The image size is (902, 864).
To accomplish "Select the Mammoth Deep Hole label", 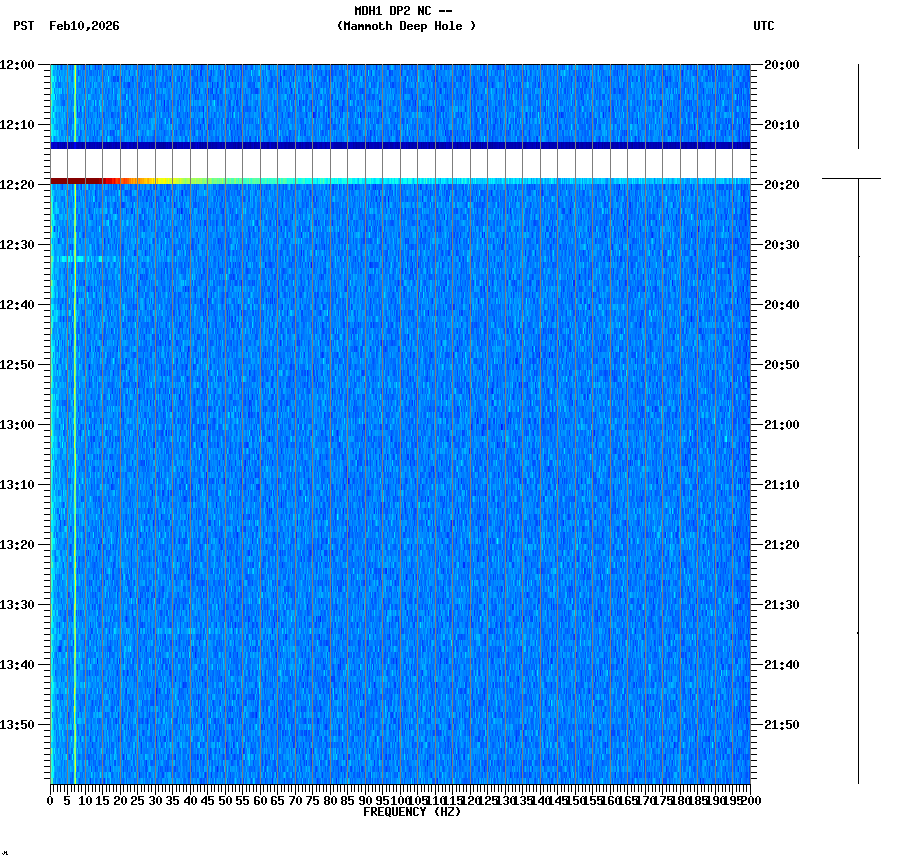I will click(407, 27).
